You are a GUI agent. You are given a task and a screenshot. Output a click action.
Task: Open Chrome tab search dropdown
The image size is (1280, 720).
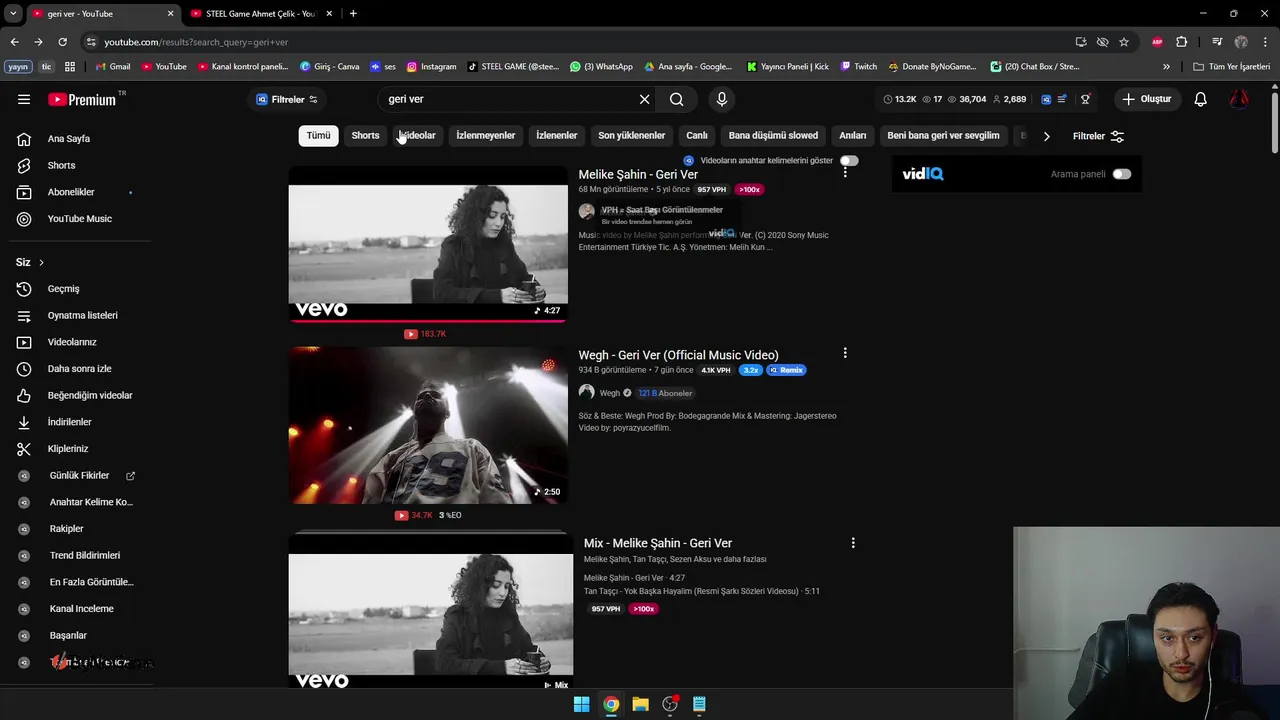point(13,14)
